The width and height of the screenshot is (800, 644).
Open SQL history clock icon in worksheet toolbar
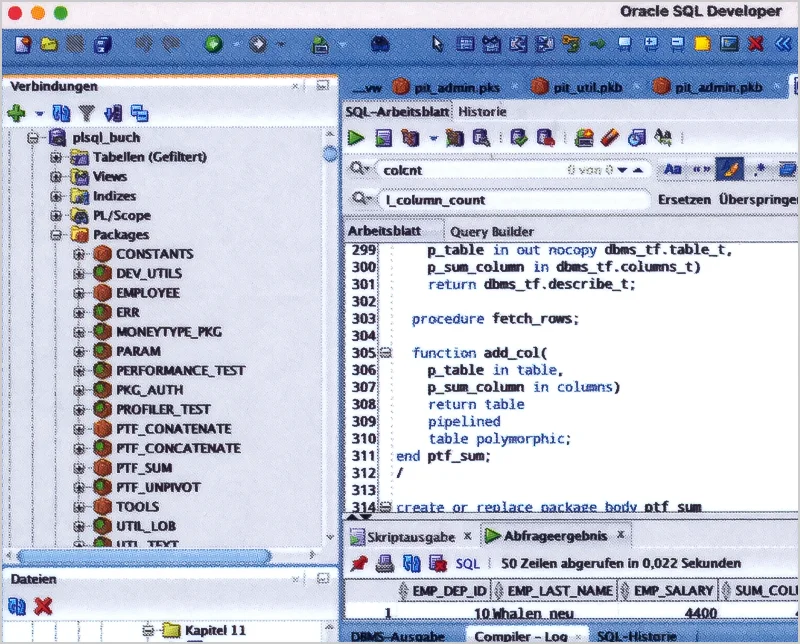(636, 137)
